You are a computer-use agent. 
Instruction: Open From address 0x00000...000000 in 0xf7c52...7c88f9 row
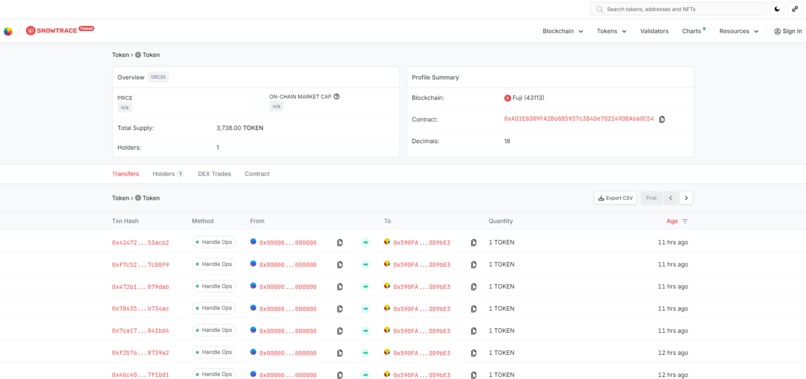pyautogui.click(x=288, y=265)
